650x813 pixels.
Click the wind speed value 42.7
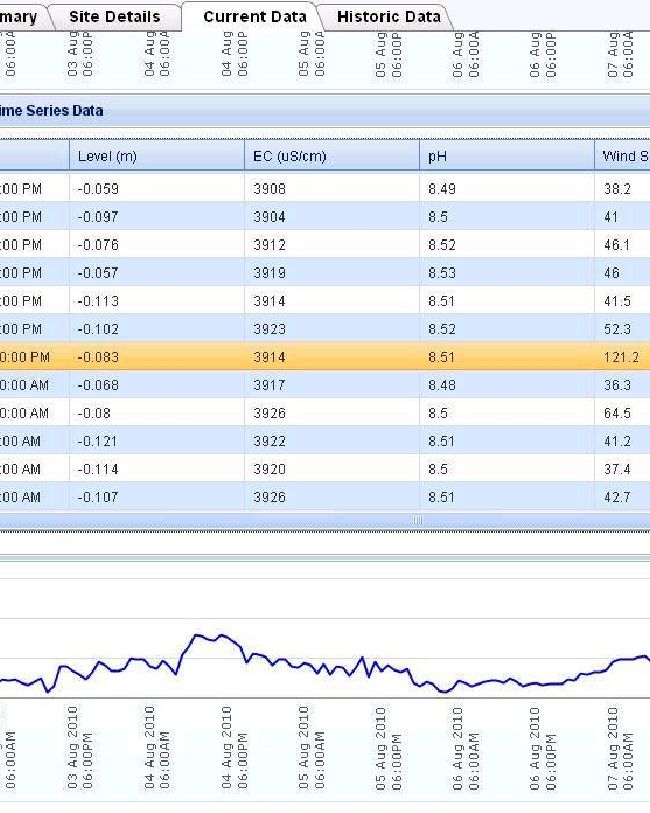coord(617,497)
